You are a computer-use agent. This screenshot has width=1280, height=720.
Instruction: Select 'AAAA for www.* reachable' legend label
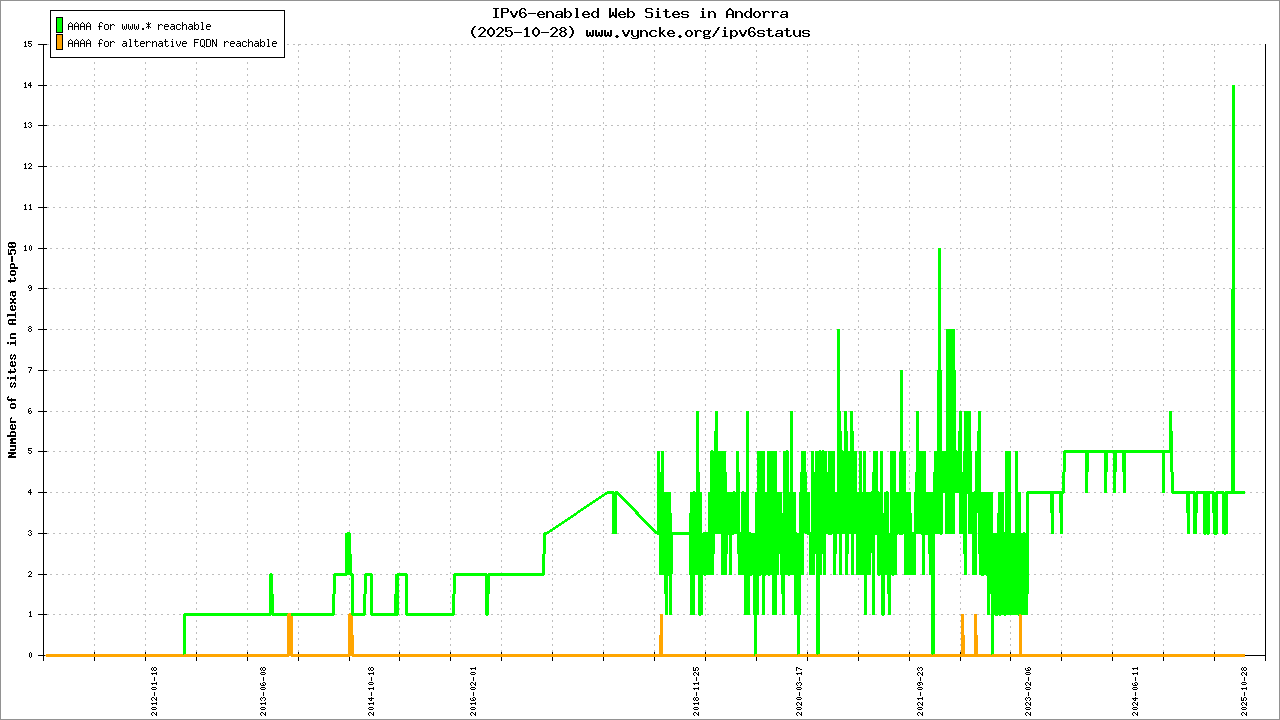(139, 26)
